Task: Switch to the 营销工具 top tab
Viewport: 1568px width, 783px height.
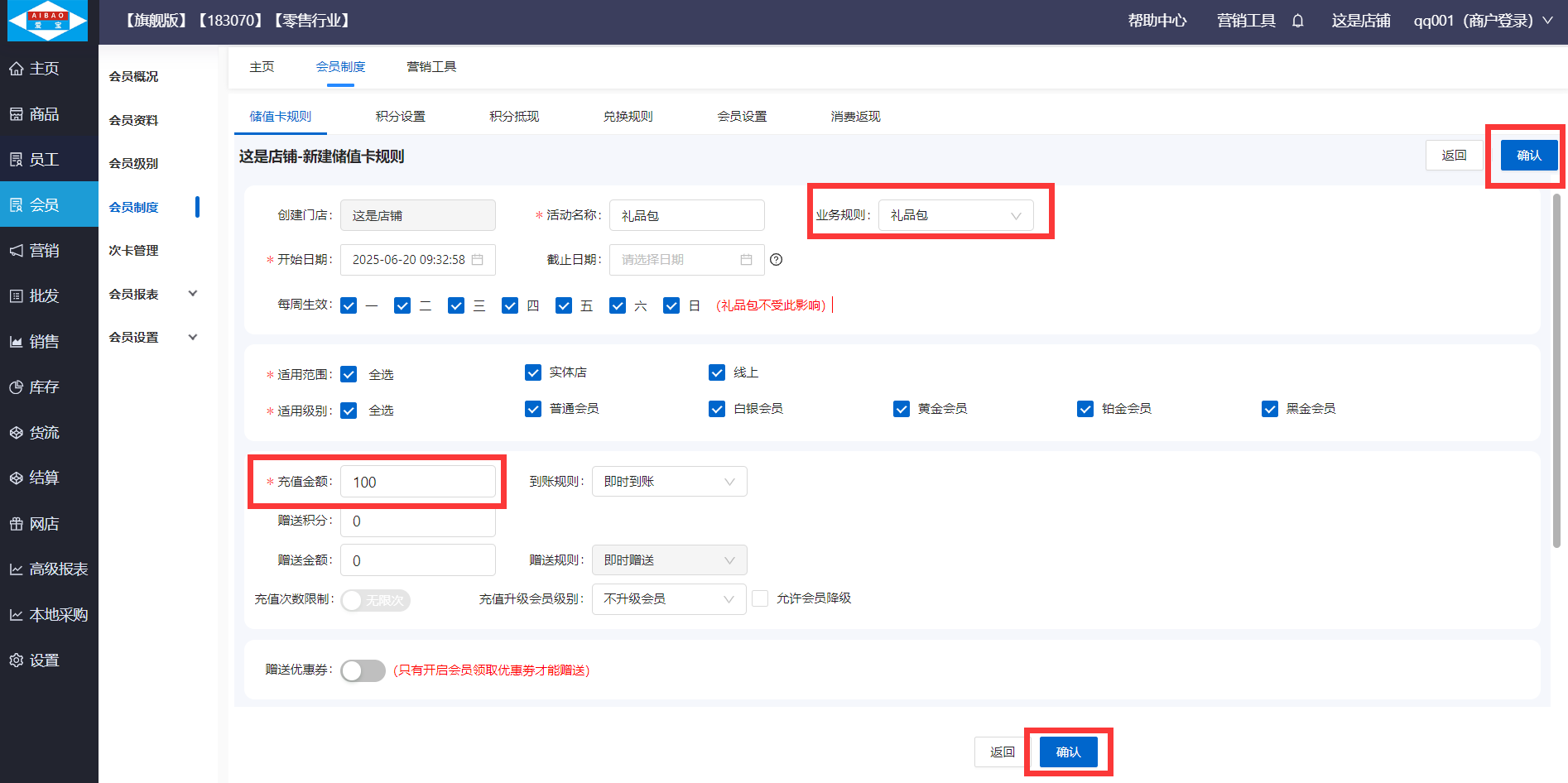Action: tap(431, 67)
